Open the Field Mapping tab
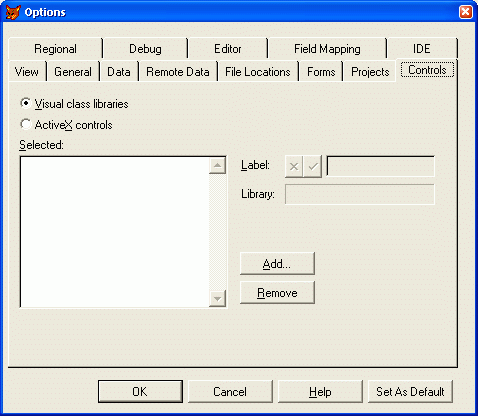The image size is (478, 416). pos(327,49)
